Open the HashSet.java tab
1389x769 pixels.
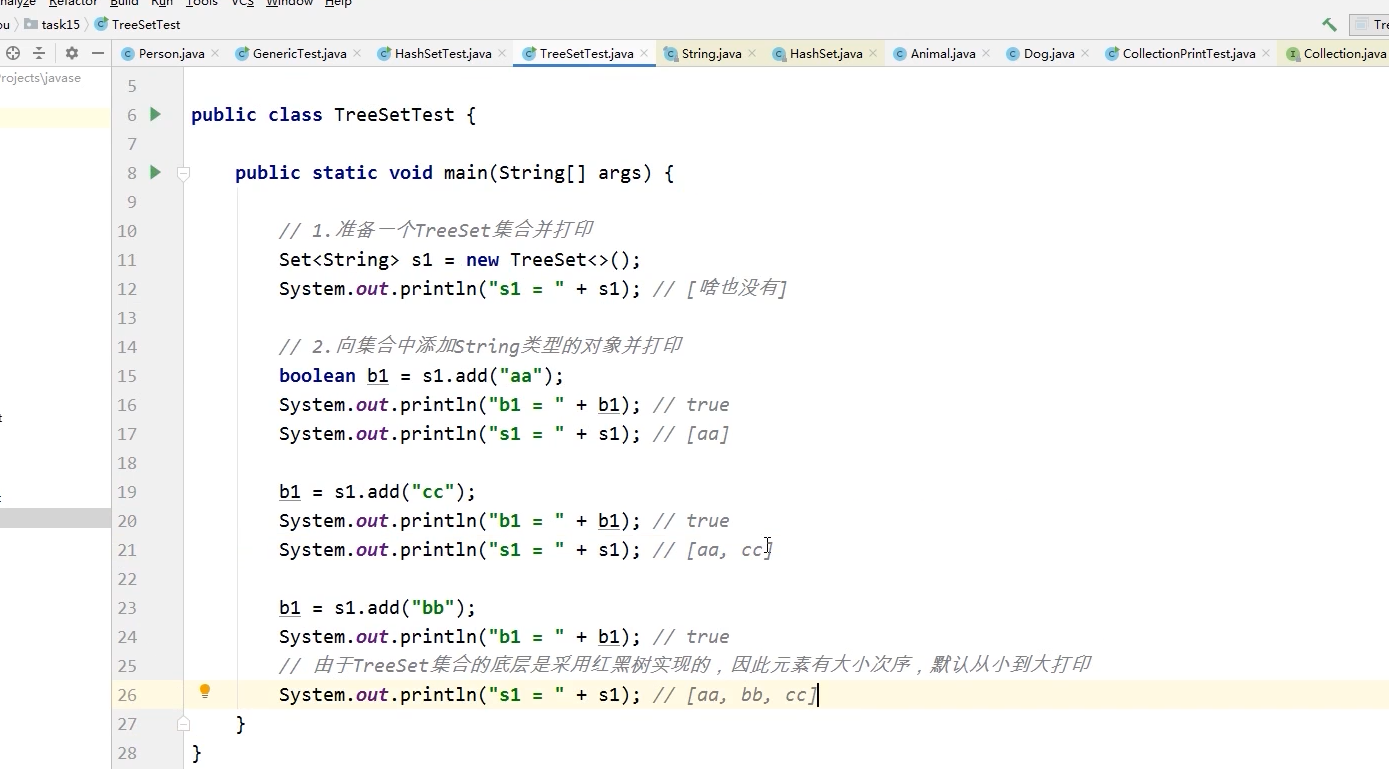[x=826, y=54]
